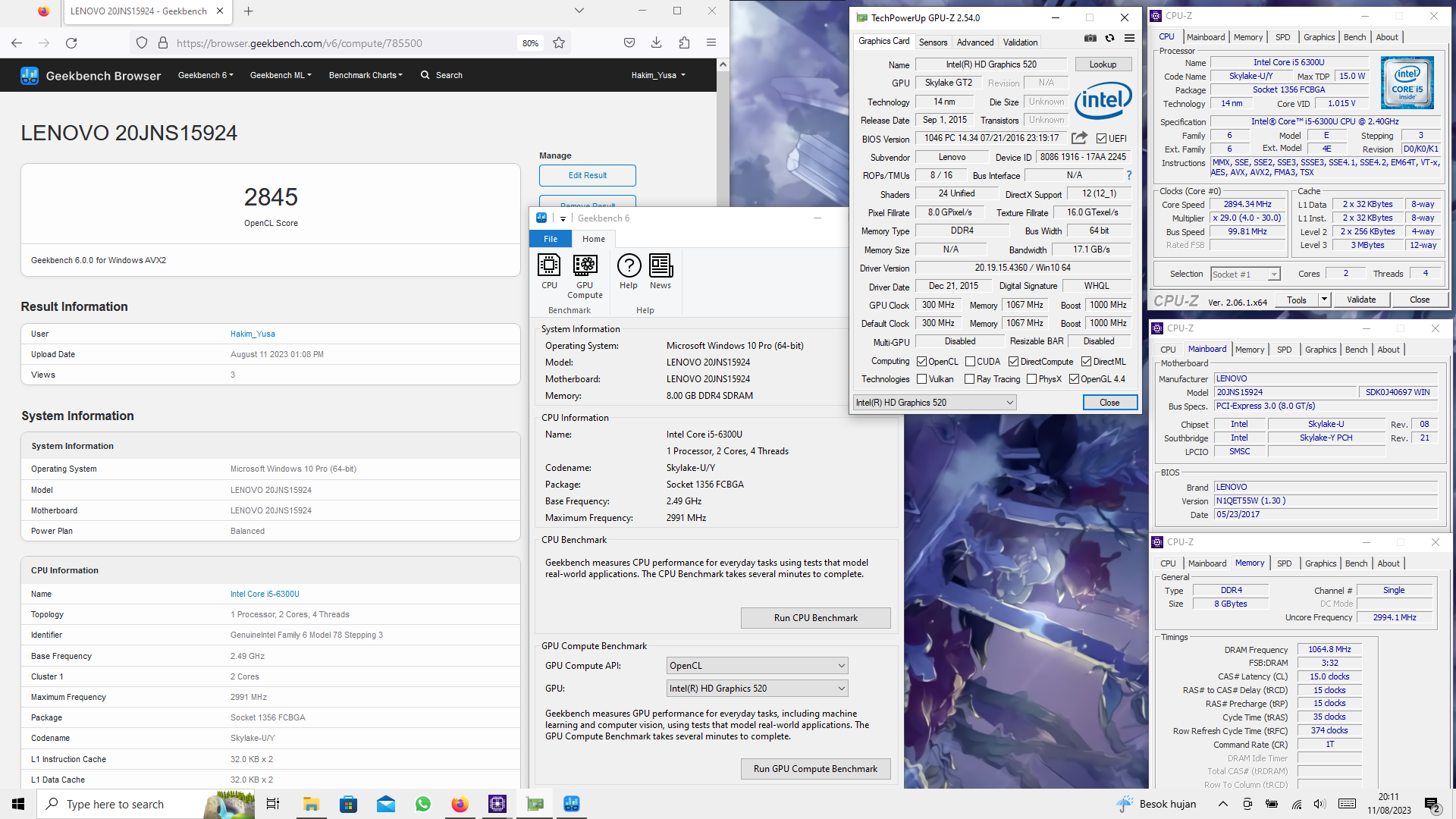Open the Hakim_Yusa user link in results
Viewport: 1456px width, 819px height.
[x=253, y=334]
